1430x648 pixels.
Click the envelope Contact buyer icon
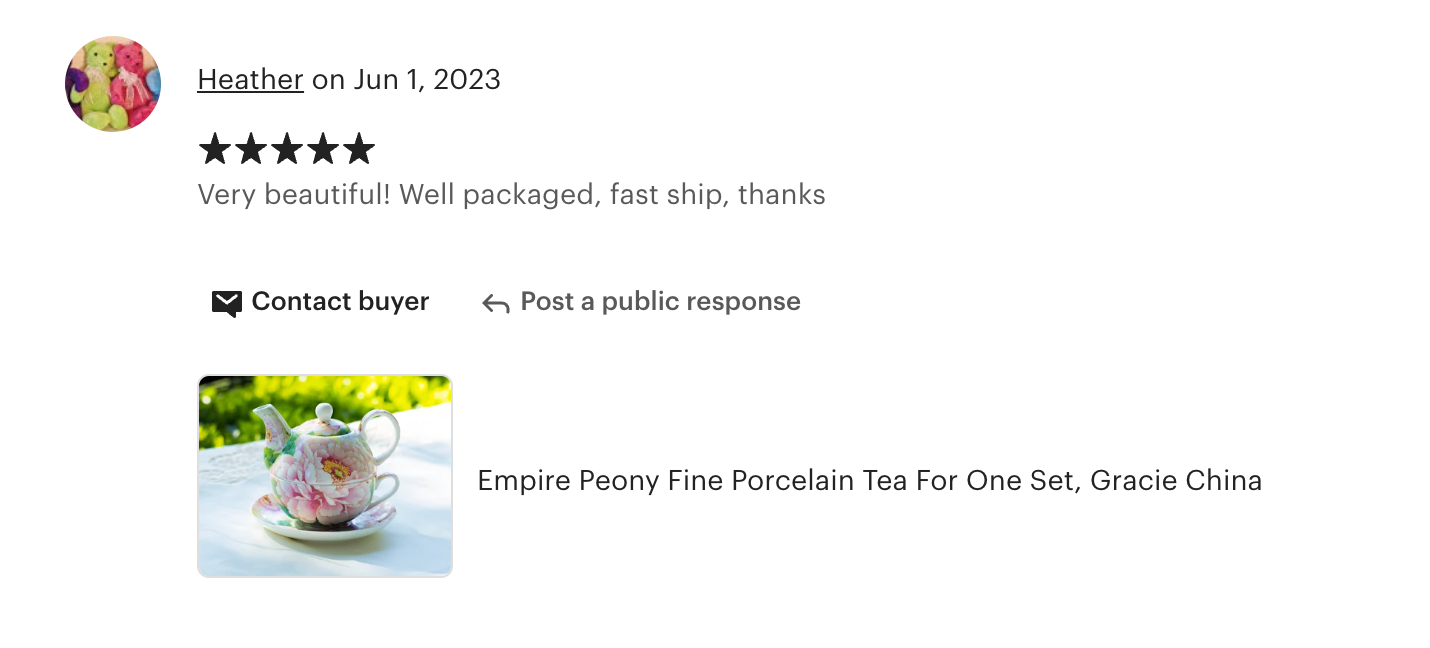tap(227, 303)
